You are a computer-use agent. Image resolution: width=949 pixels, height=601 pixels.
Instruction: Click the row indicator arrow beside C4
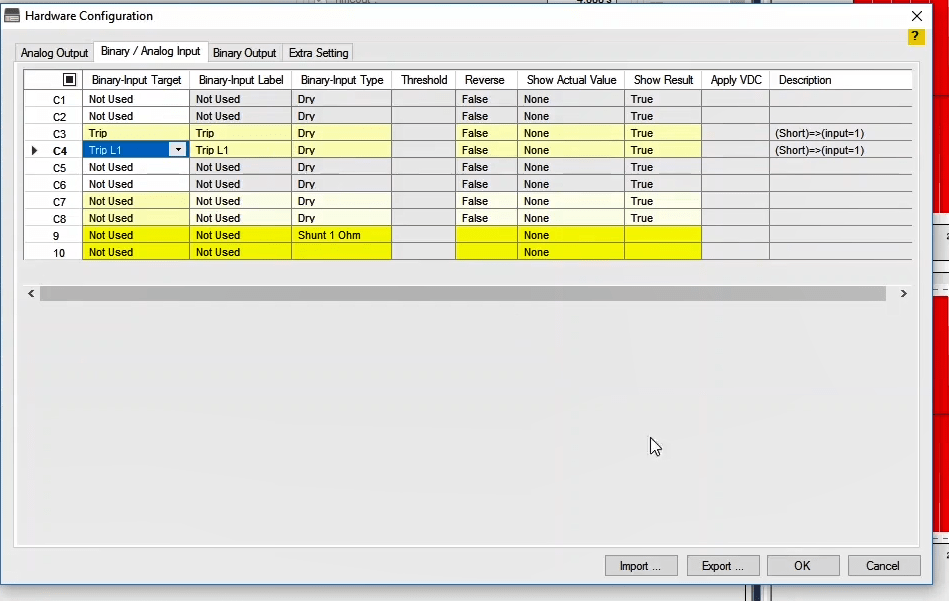click(35, 150)
